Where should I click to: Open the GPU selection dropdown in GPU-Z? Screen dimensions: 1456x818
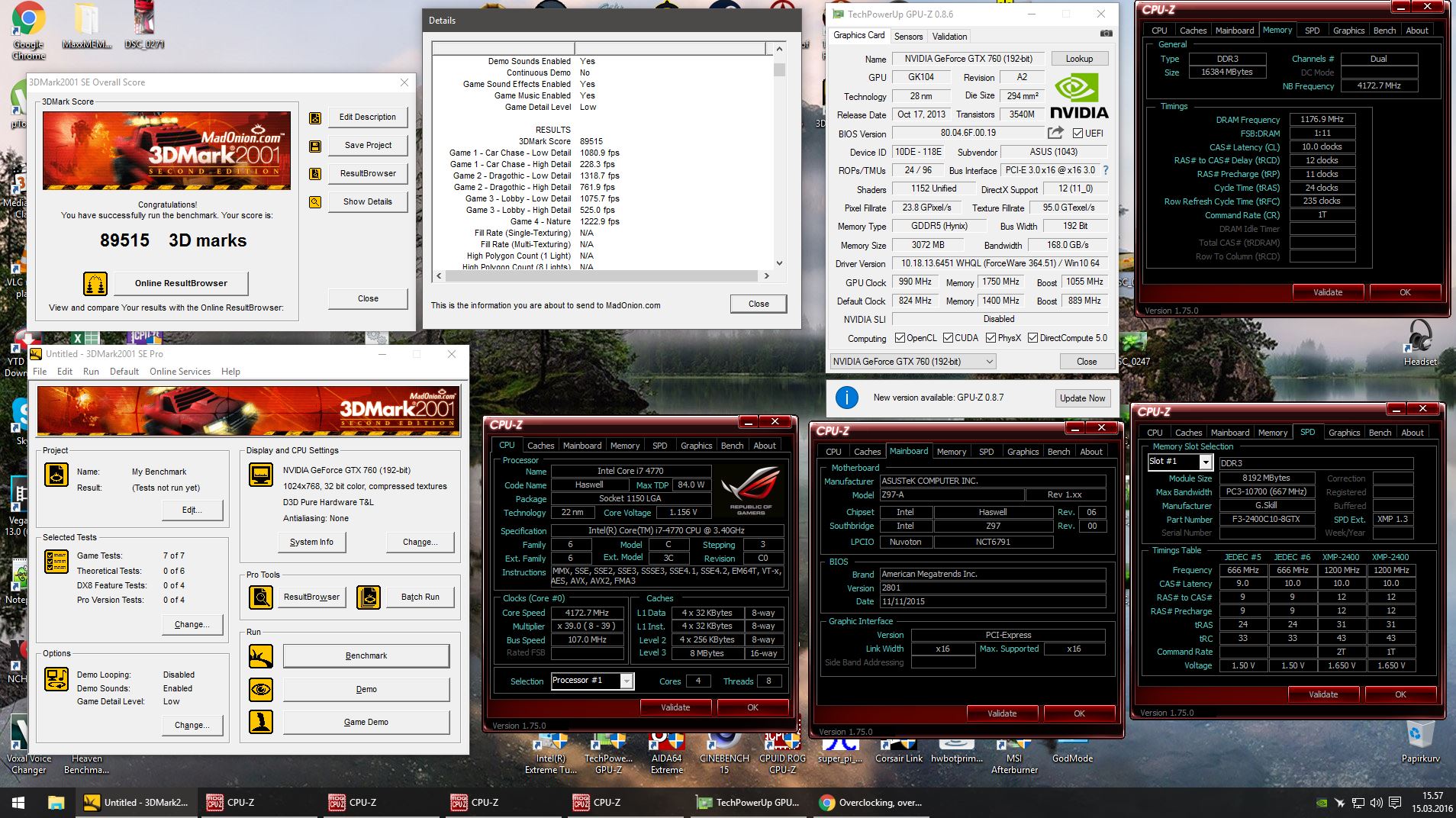[913, 362]
